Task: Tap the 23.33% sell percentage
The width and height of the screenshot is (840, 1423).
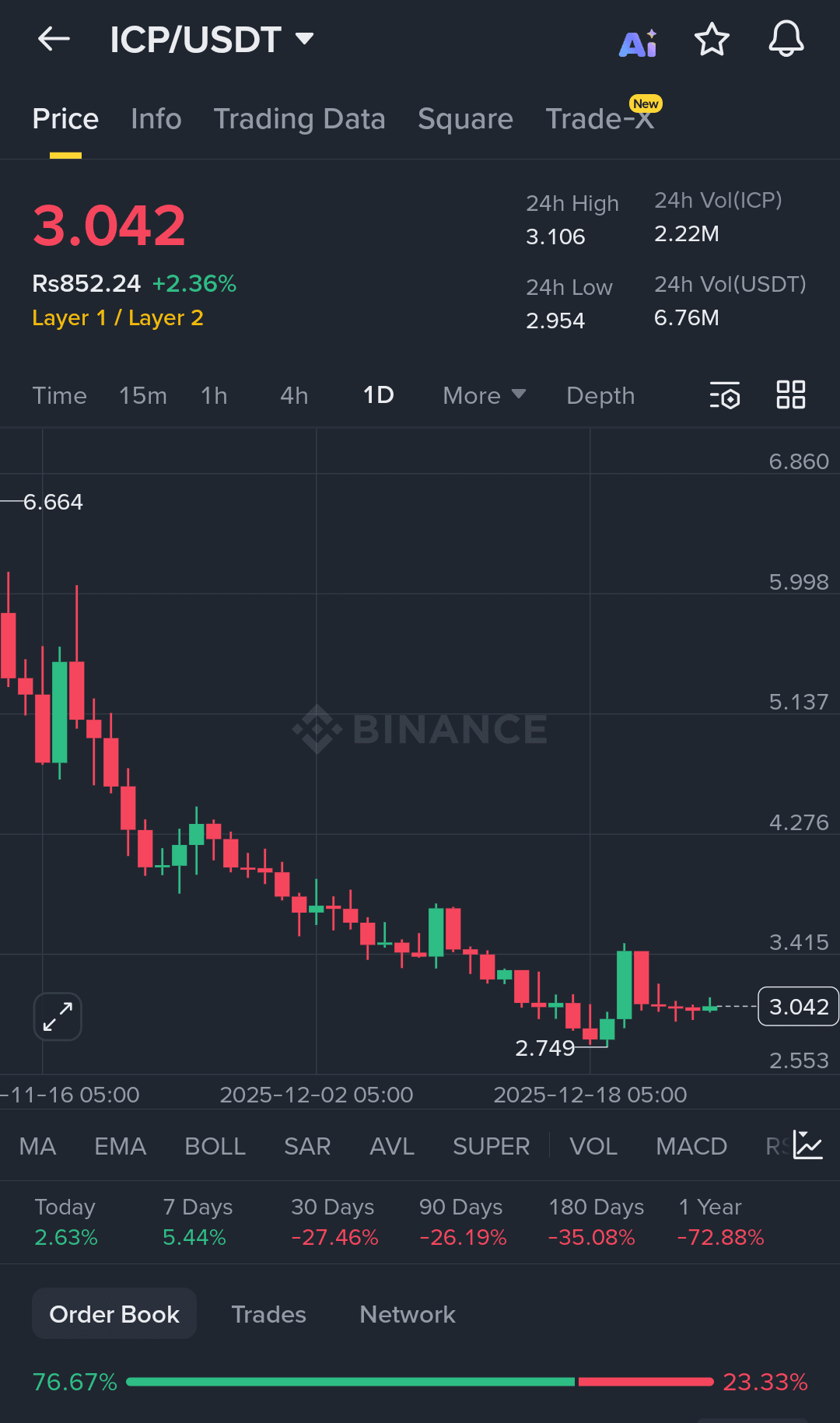Action: click(x=765, y=1382)
